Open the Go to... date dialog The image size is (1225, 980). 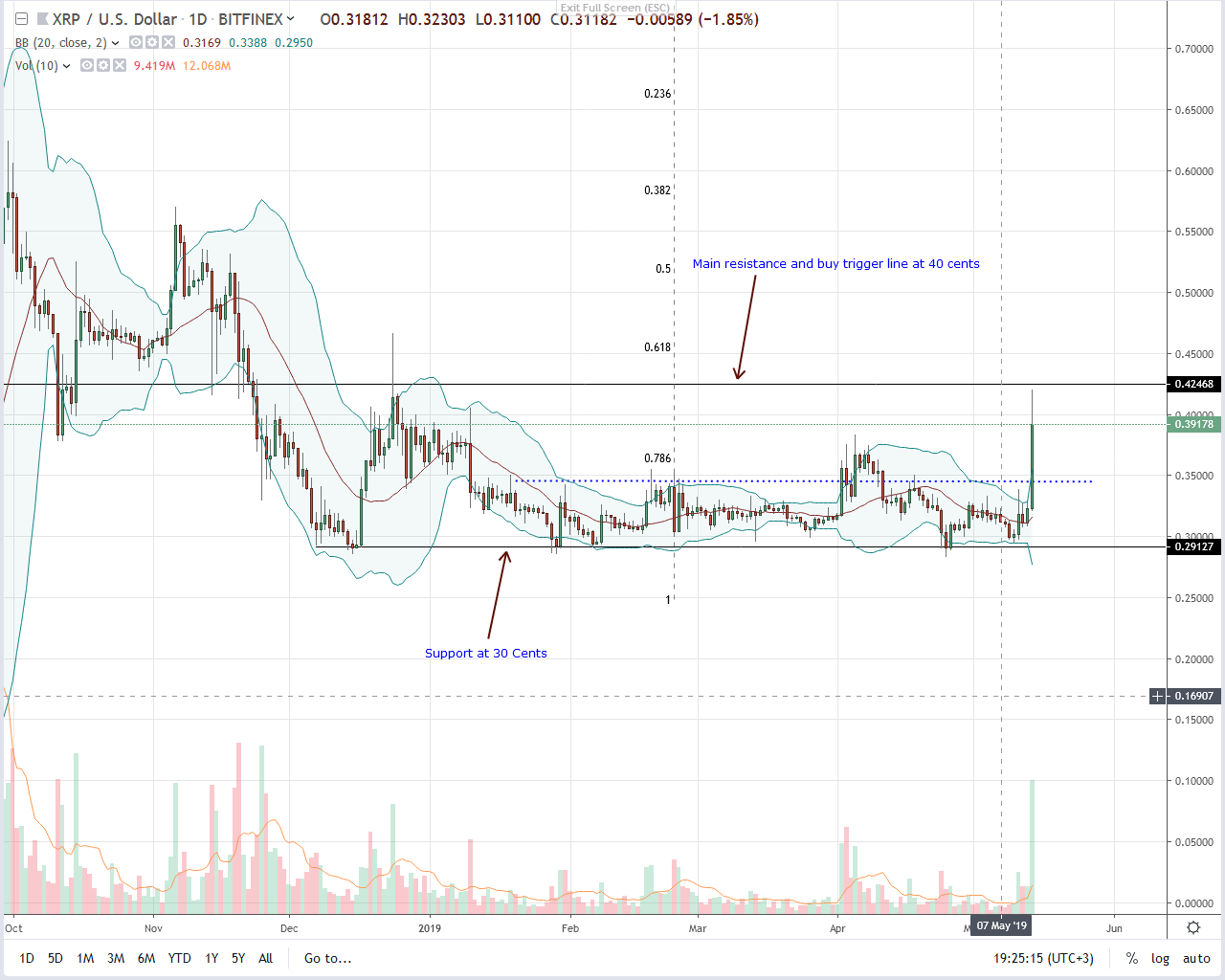[x=328, y=958]
